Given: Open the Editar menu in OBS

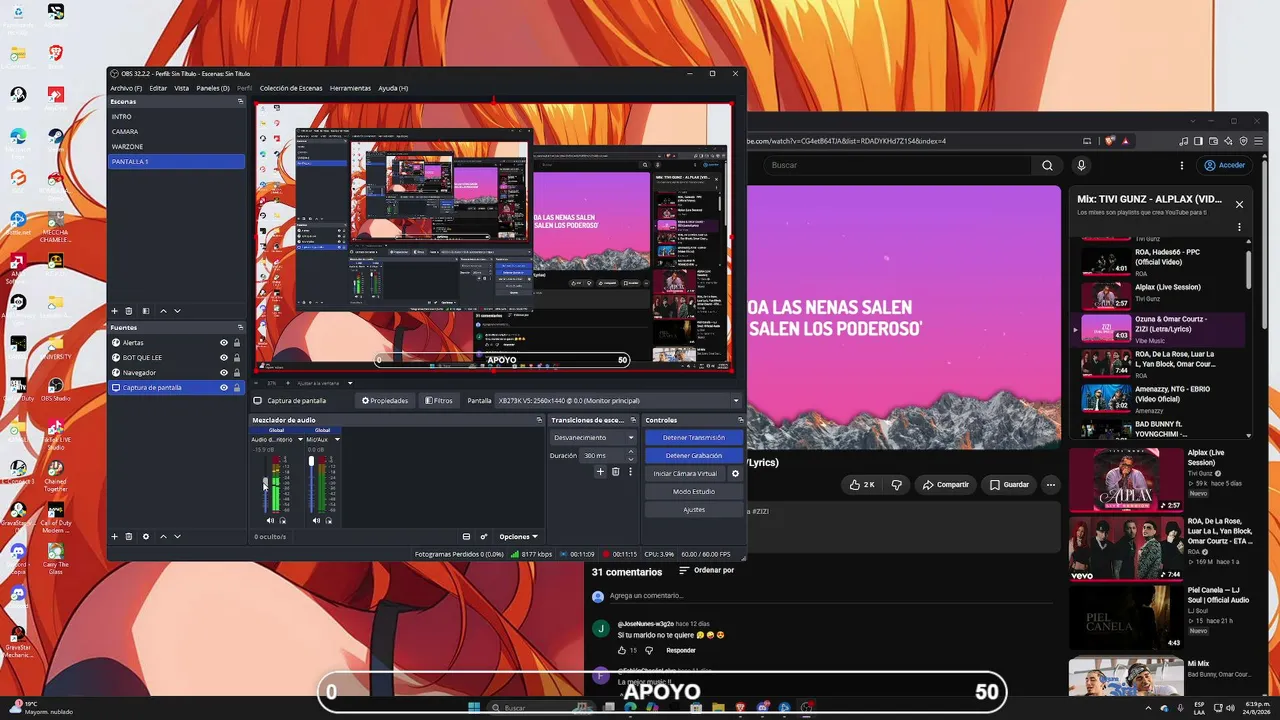Looking at the screenshot, I should [158, 88].
